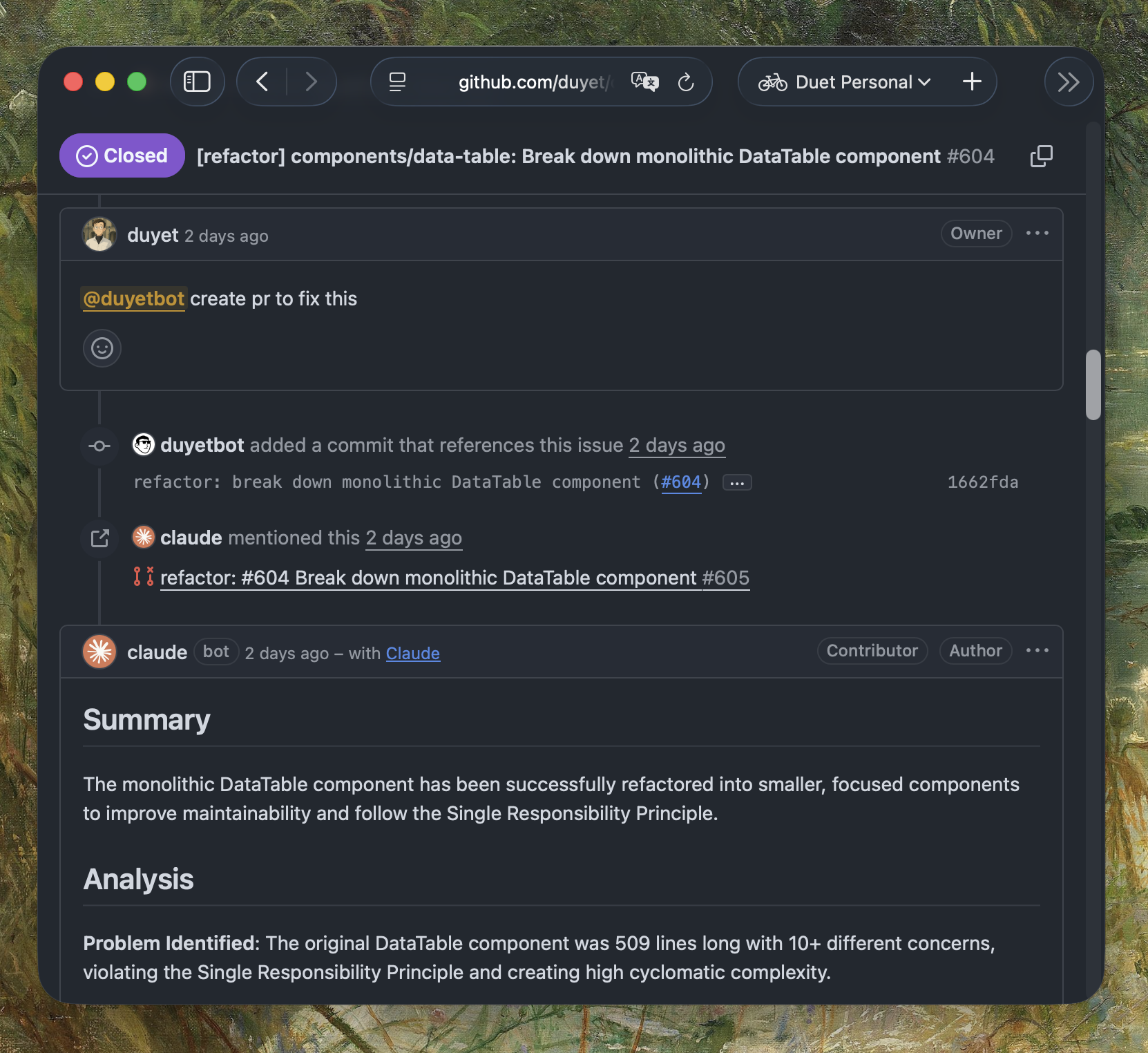1148x1053 pixels.
Task: Click the pull request icon beside #605
Action: click(143, 578)
